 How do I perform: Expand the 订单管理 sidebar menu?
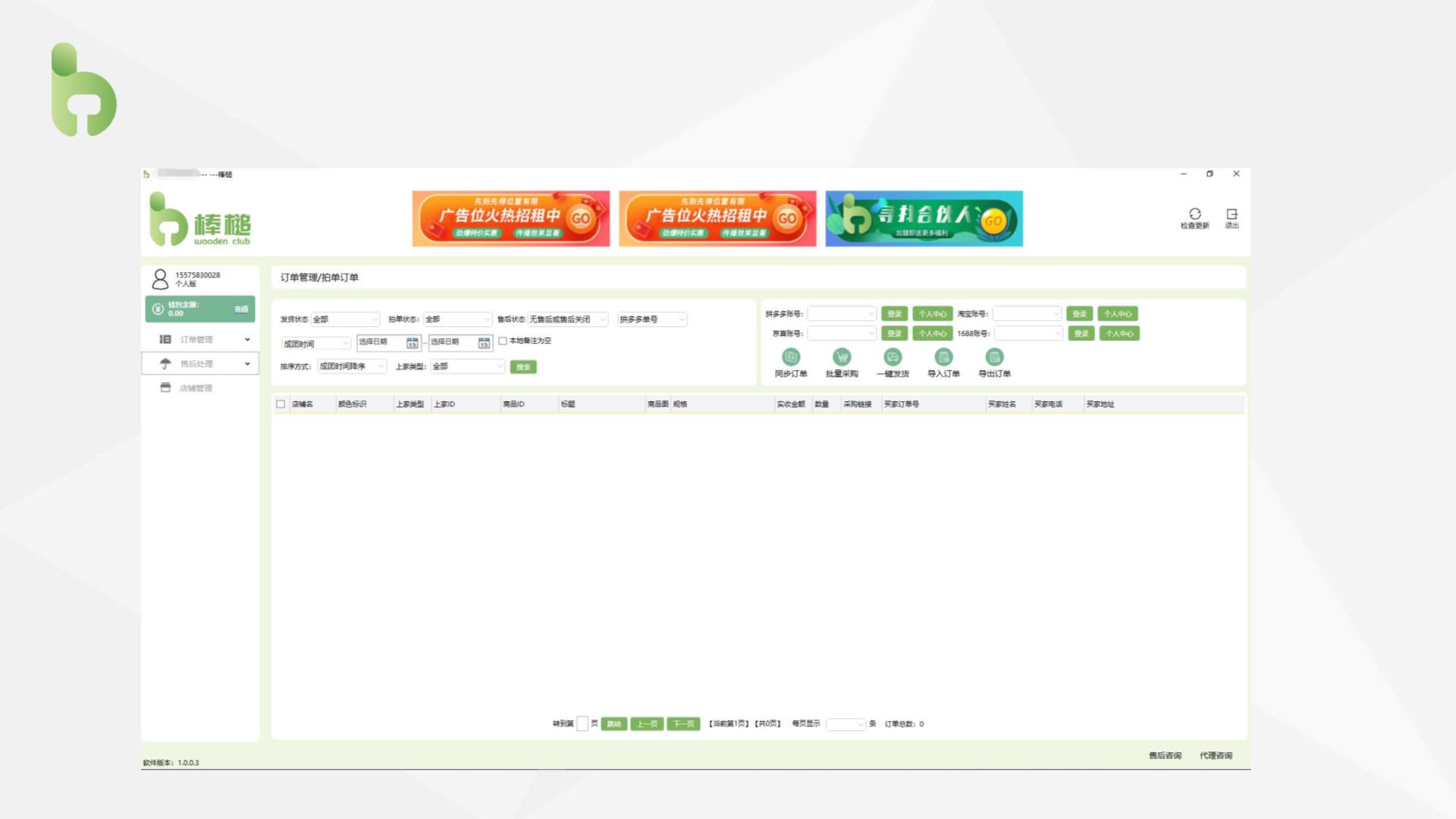tap(200, 340)
